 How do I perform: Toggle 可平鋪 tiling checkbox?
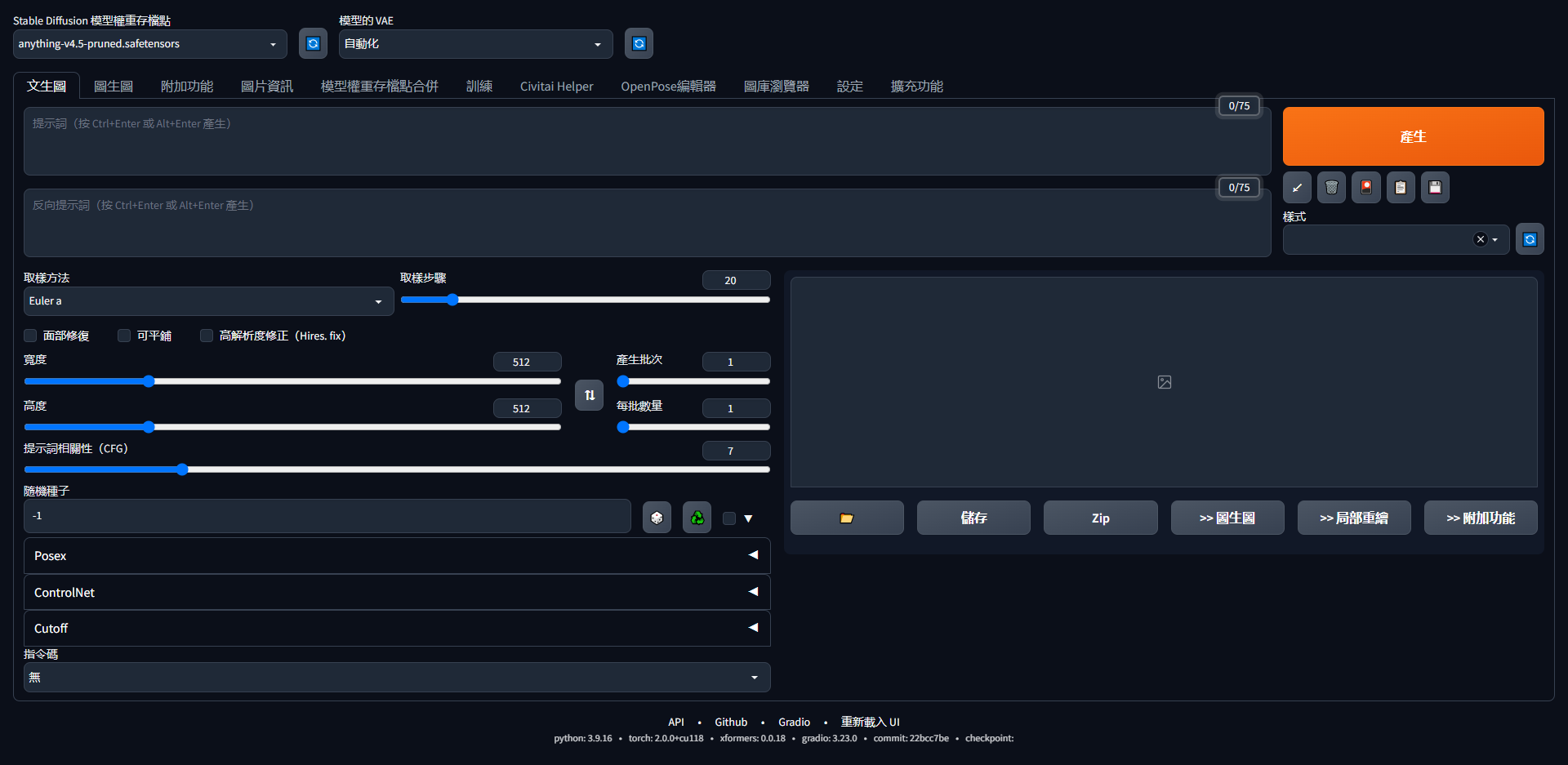(124, 336)
